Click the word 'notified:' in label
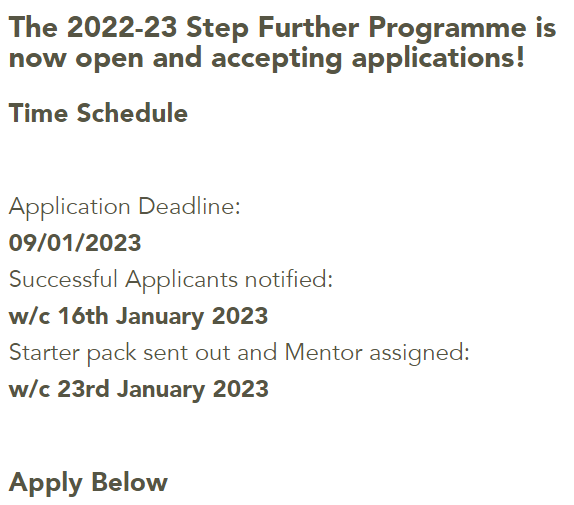 pos(288,280)
